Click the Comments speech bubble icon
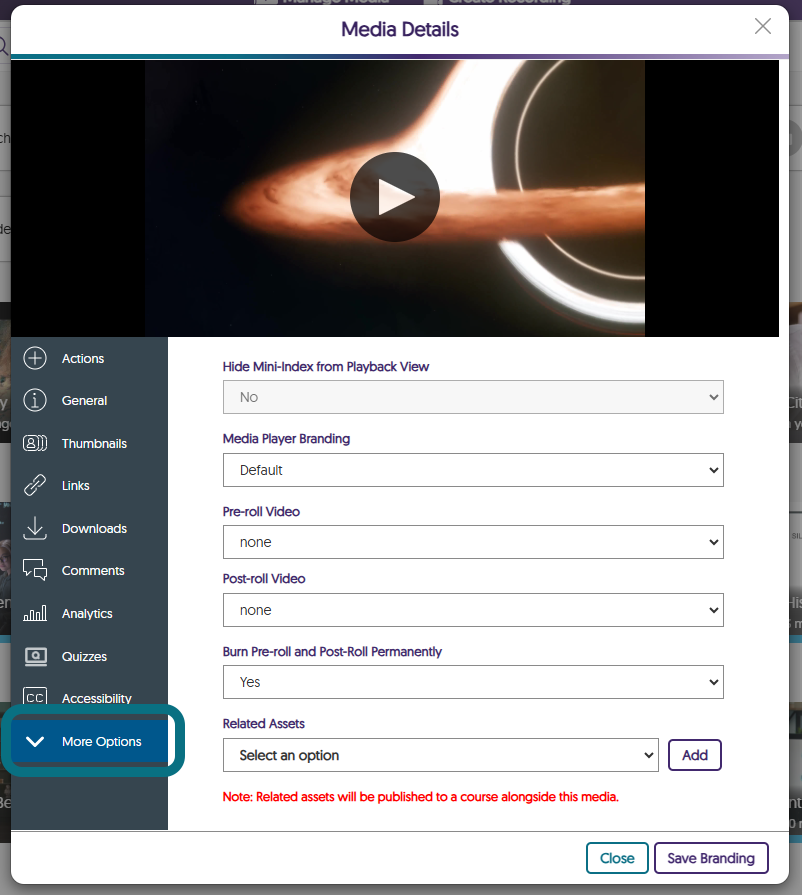This screenshot has height=895, width=802. [35, 570]
